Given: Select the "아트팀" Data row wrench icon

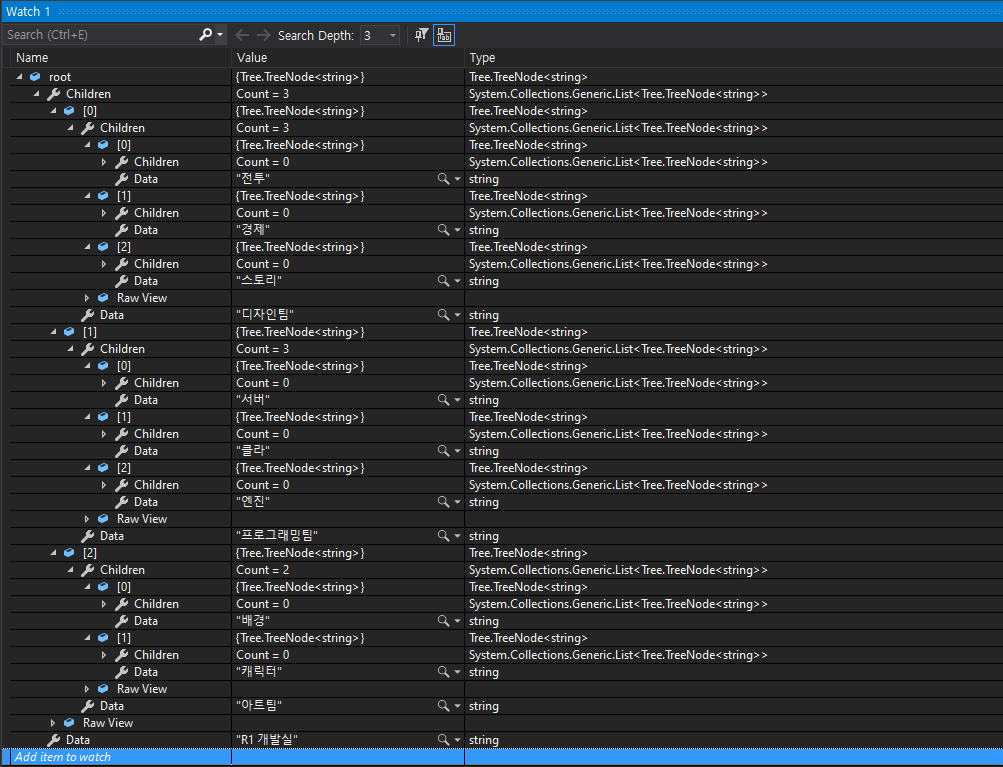Looking at the screenshot, I should tap(88, 706).
